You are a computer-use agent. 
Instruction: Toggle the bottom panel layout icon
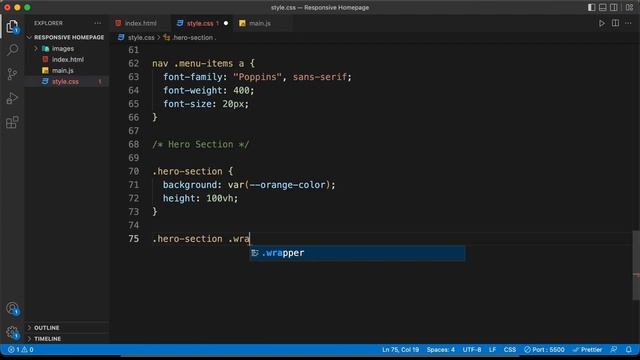(x=602, y=7)
